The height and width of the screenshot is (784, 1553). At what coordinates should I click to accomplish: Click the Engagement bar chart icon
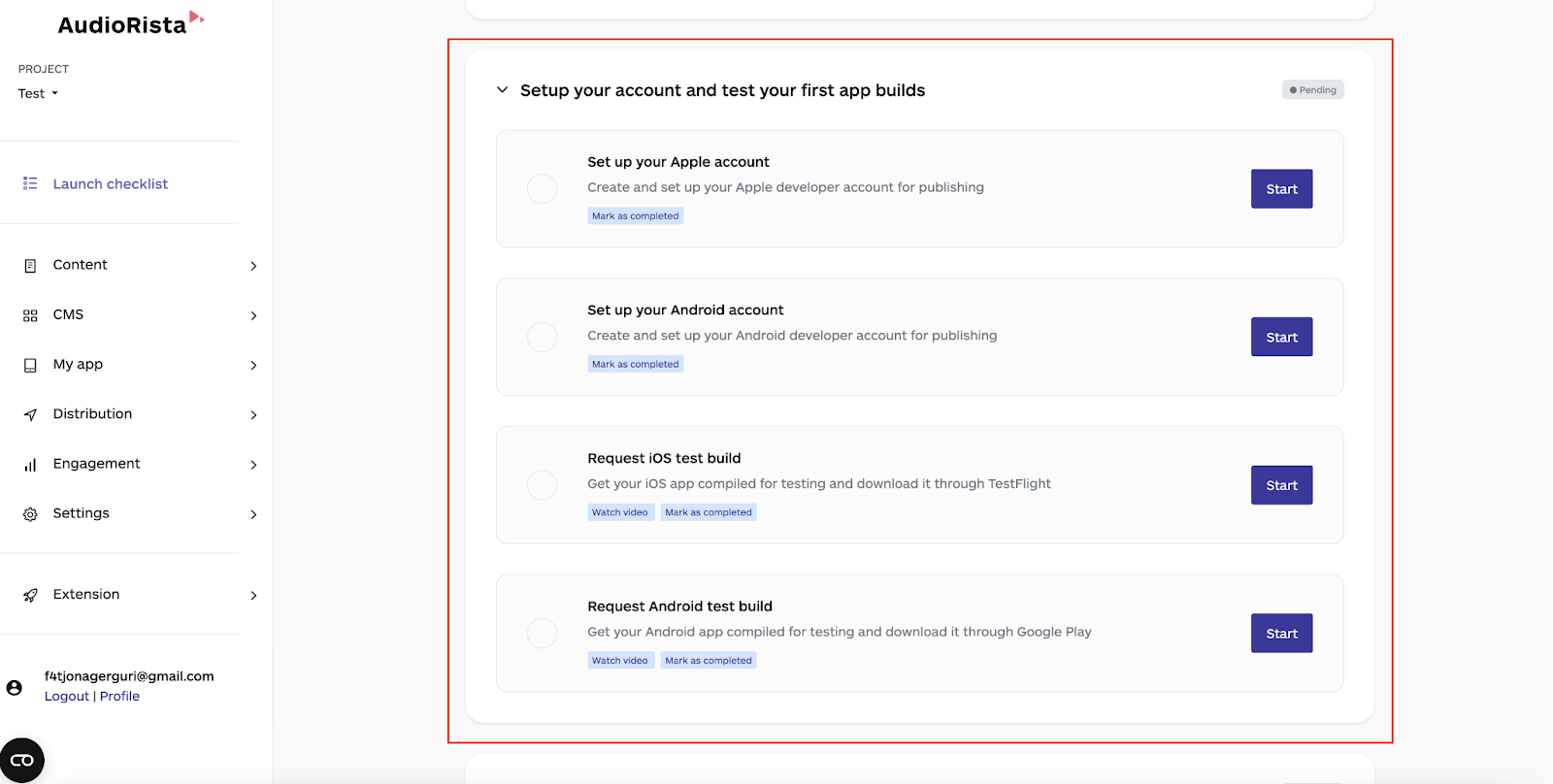pos(30,465)
